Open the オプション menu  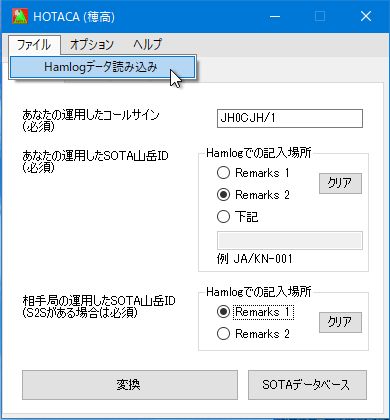point(92,45)
